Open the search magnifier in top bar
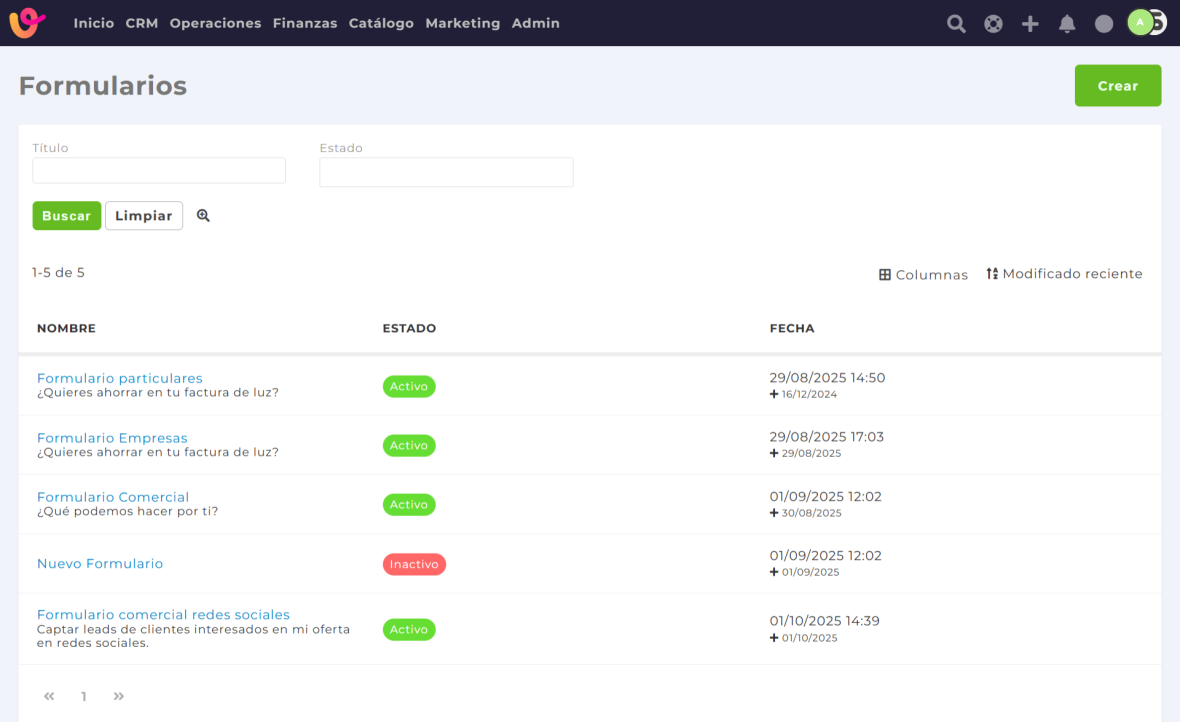1180x722 pixels. [956, 24]
